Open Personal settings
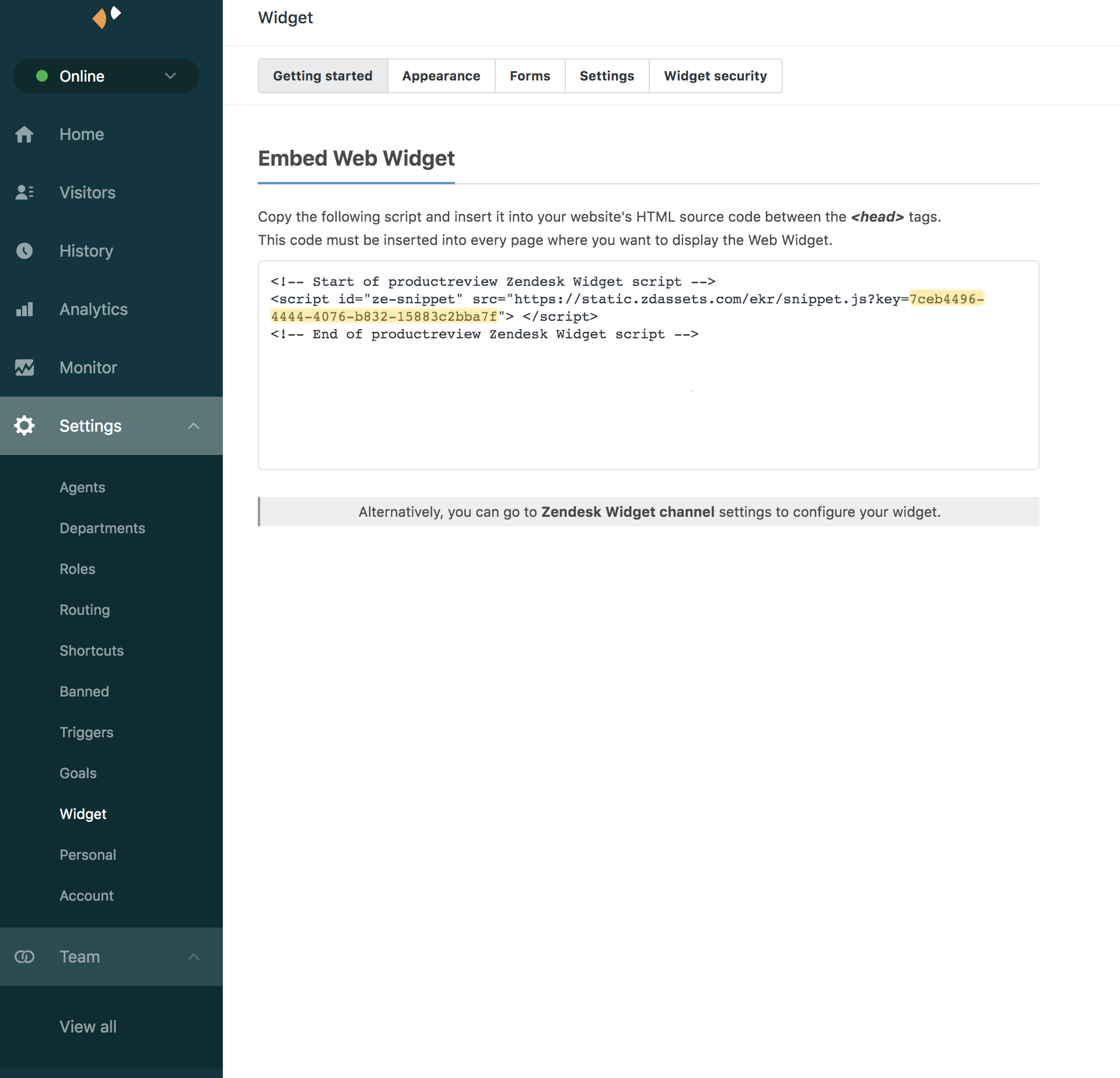The width and height of the screenshot is (1120, 1078). (87, 855)
